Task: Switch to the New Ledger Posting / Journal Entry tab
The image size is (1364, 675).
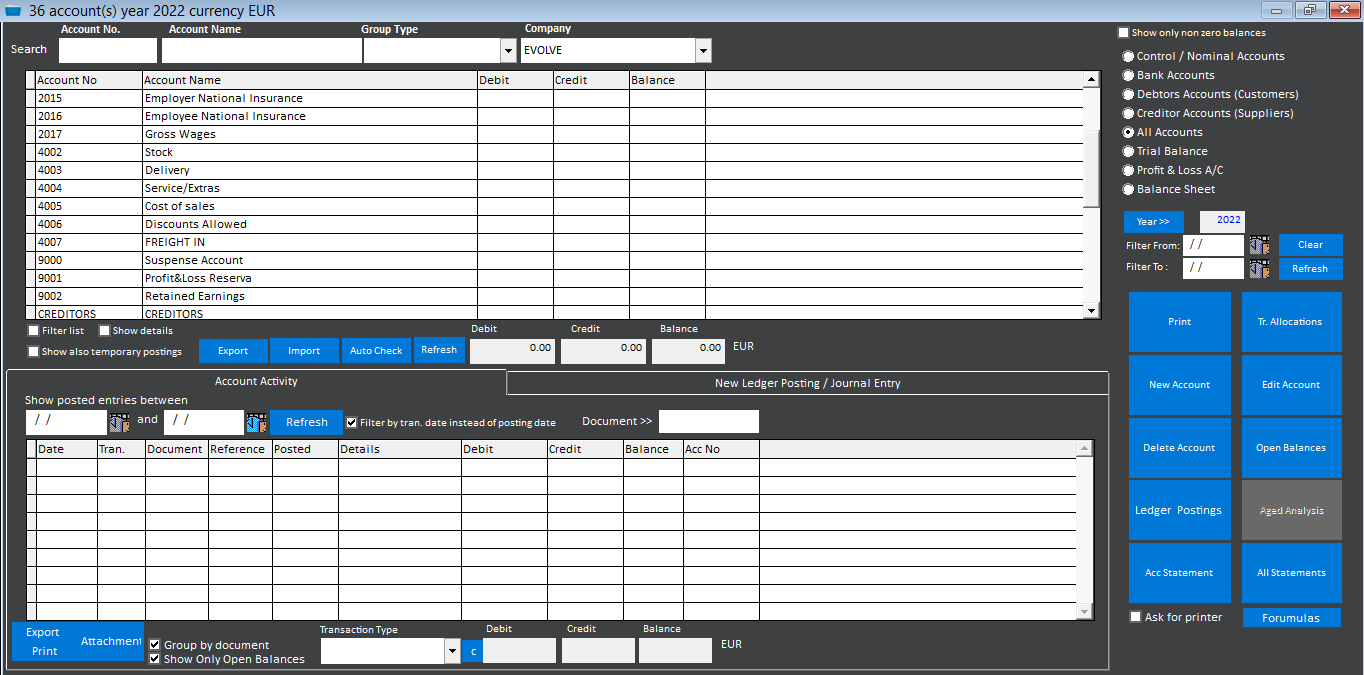Action: pos(806,383)
